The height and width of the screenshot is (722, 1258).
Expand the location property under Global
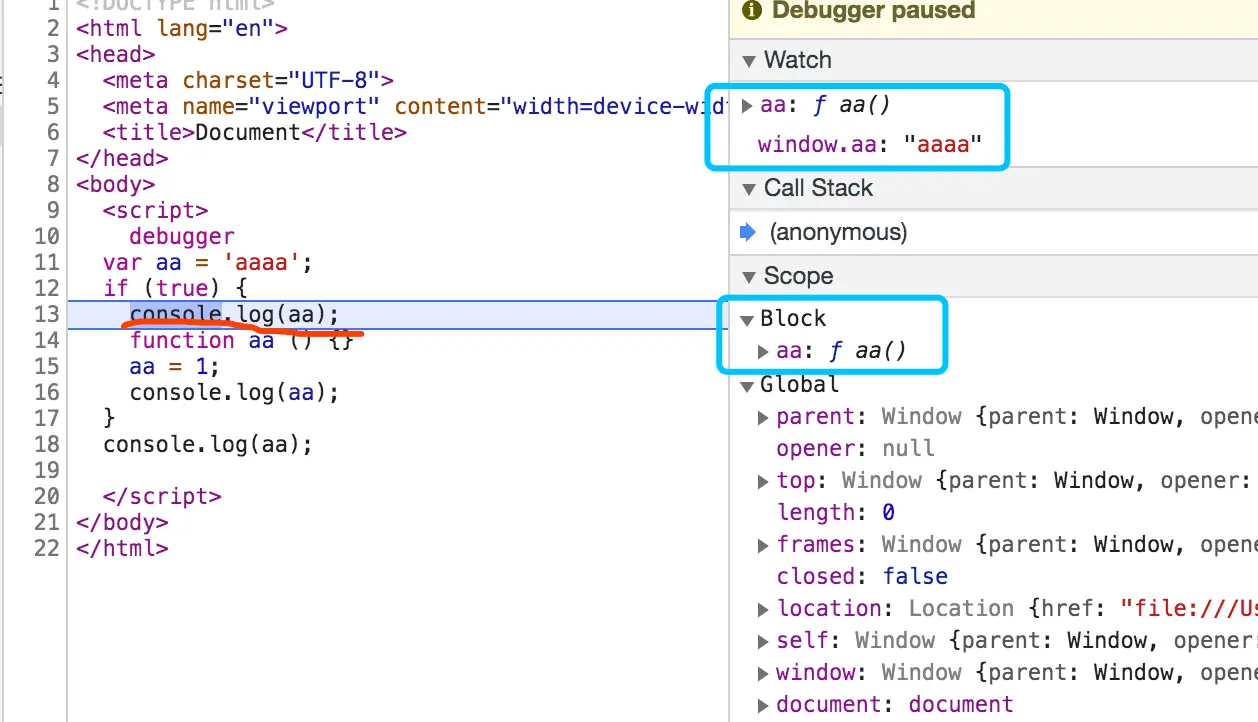pyautogui.click(x=762, y=608)
